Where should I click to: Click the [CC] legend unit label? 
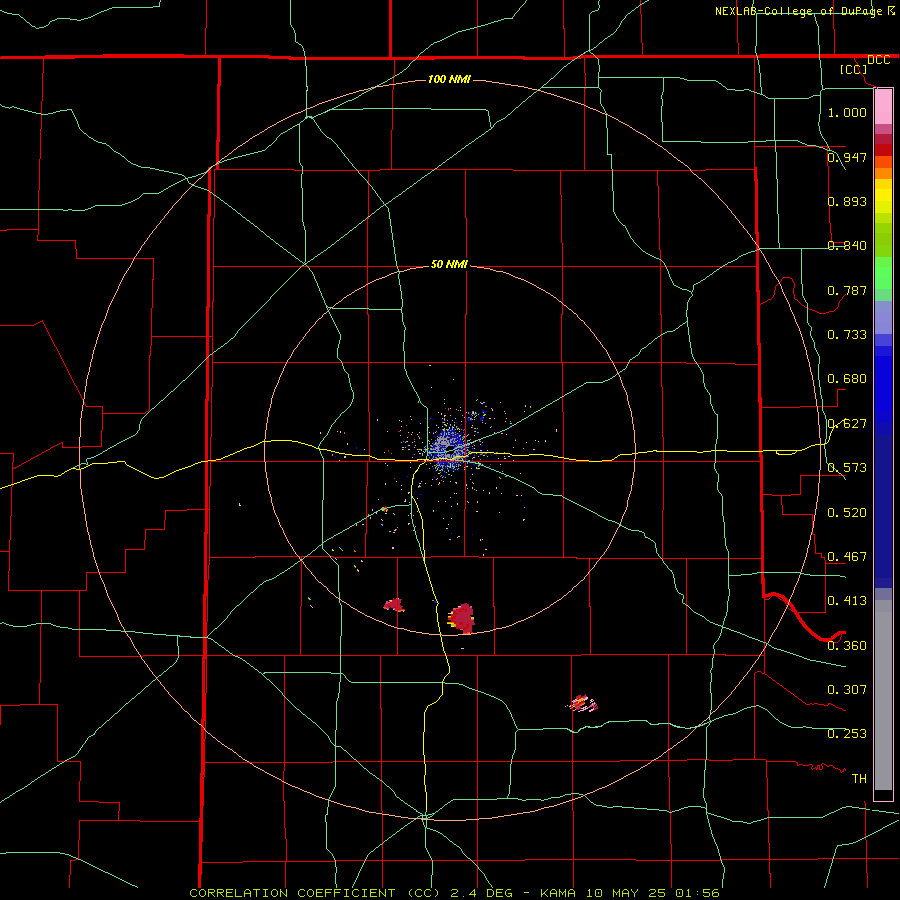coord(853,69)
